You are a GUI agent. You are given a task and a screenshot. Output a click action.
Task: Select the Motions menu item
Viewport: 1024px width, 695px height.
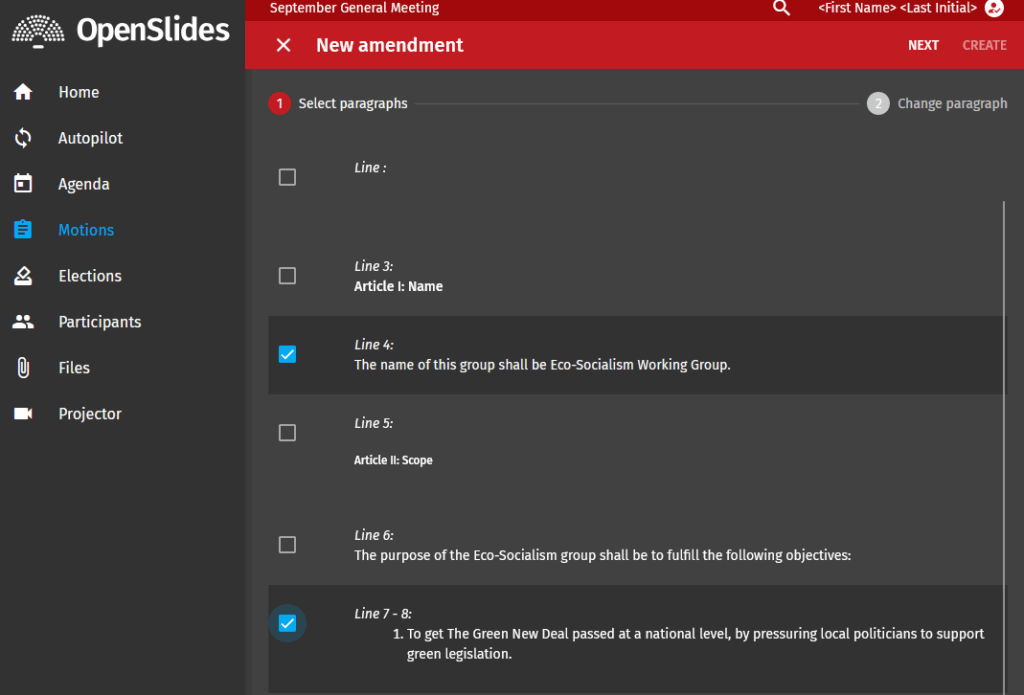(86, 230)
